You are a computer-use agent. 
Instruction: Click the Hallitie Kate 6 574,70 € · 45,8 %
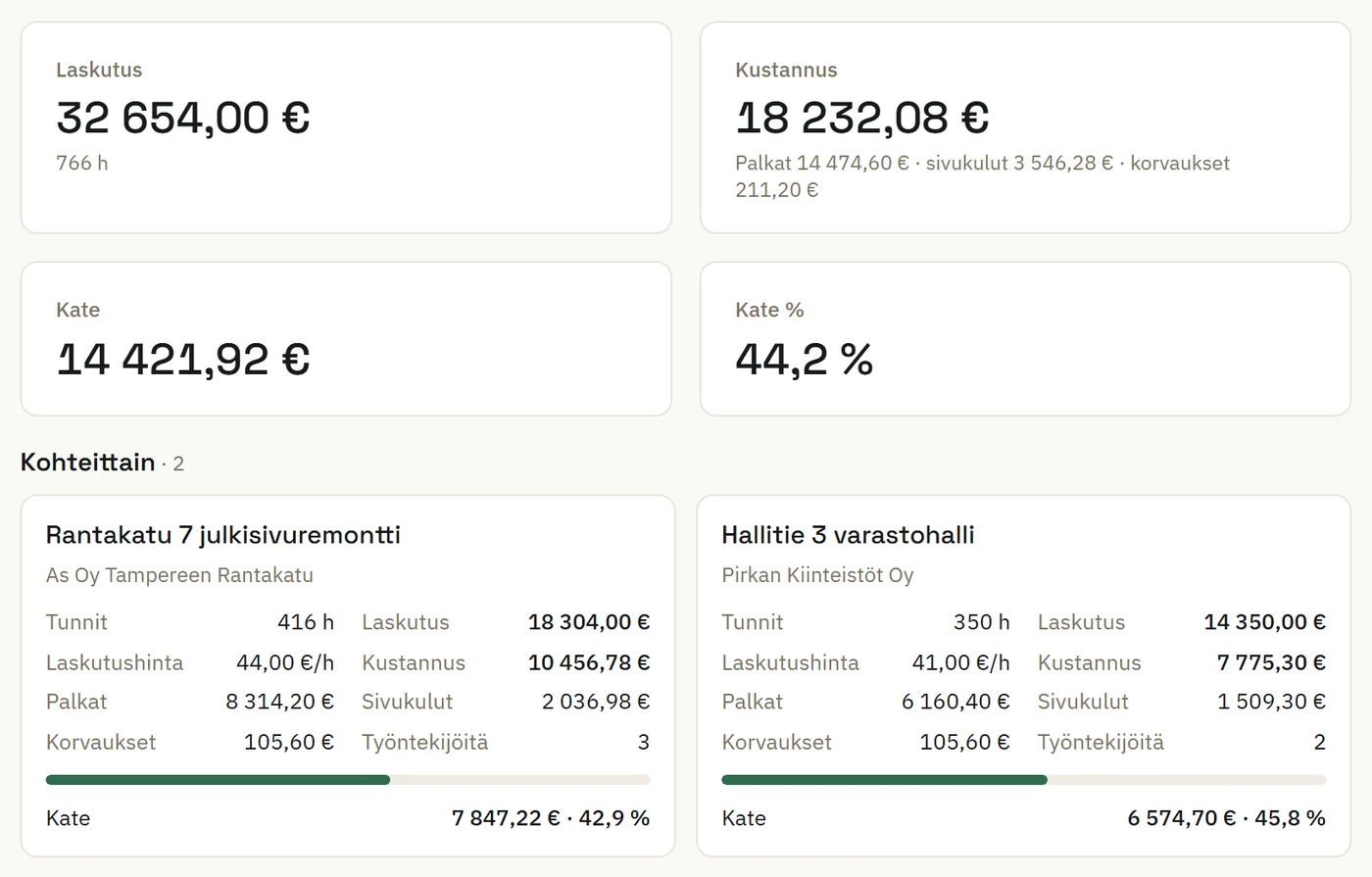click(1227, 818)
